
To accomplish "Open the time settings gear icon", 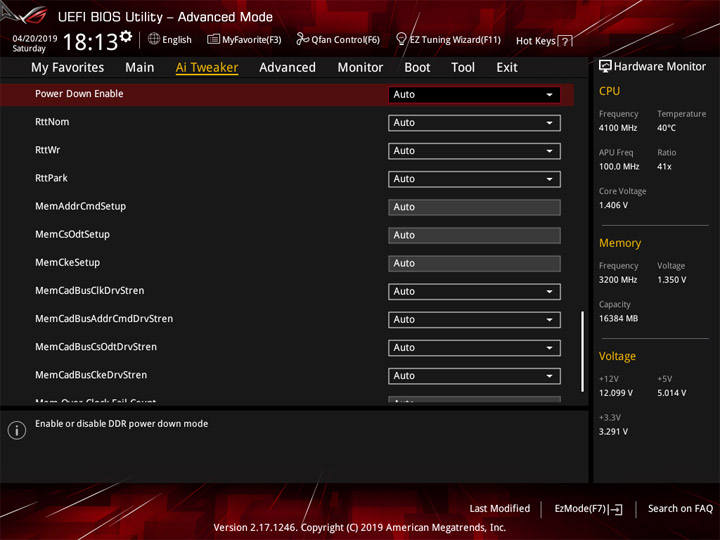I will coord(126,36).
